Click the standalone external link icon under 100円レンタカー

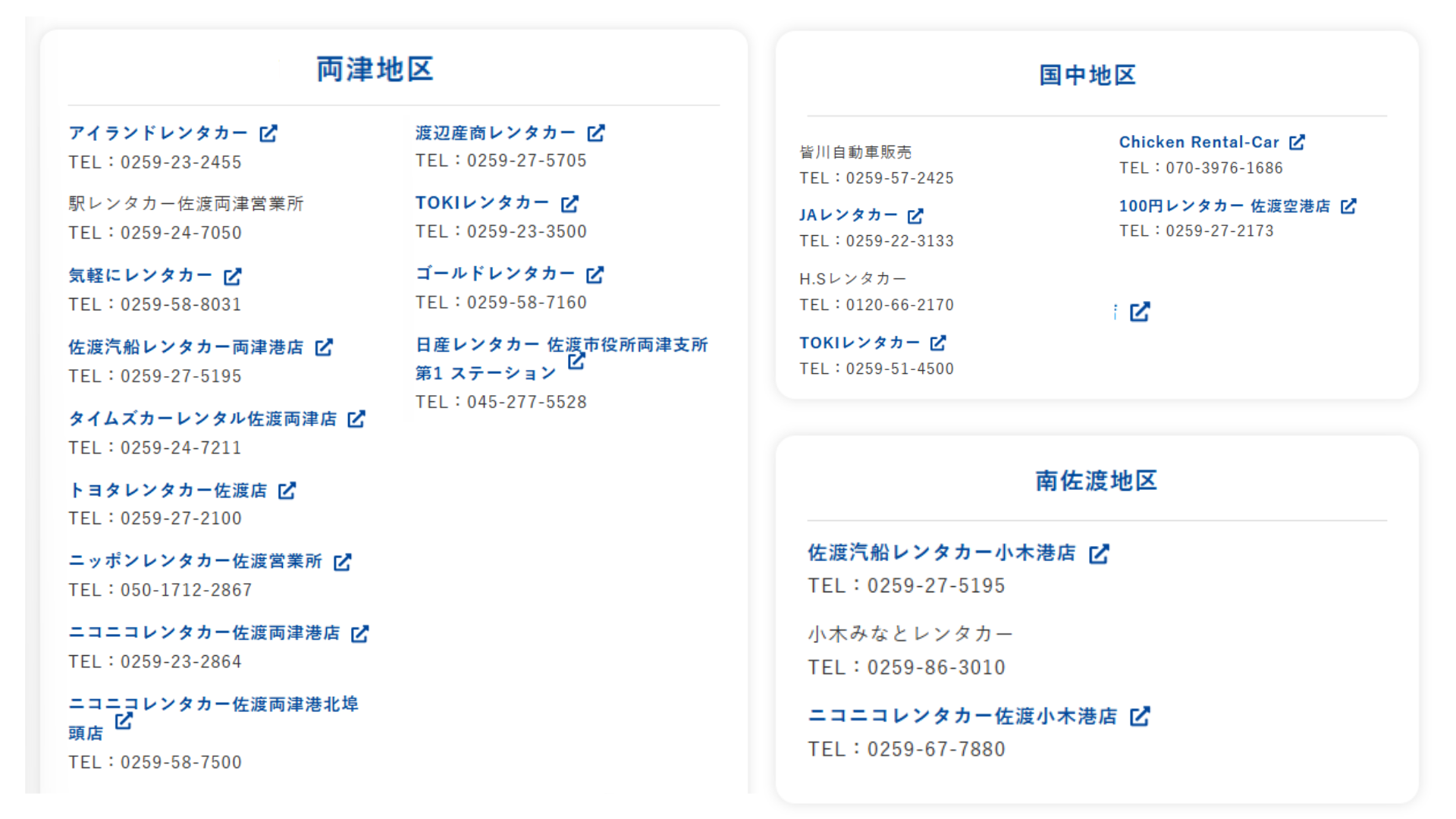tap(1140, 312)
